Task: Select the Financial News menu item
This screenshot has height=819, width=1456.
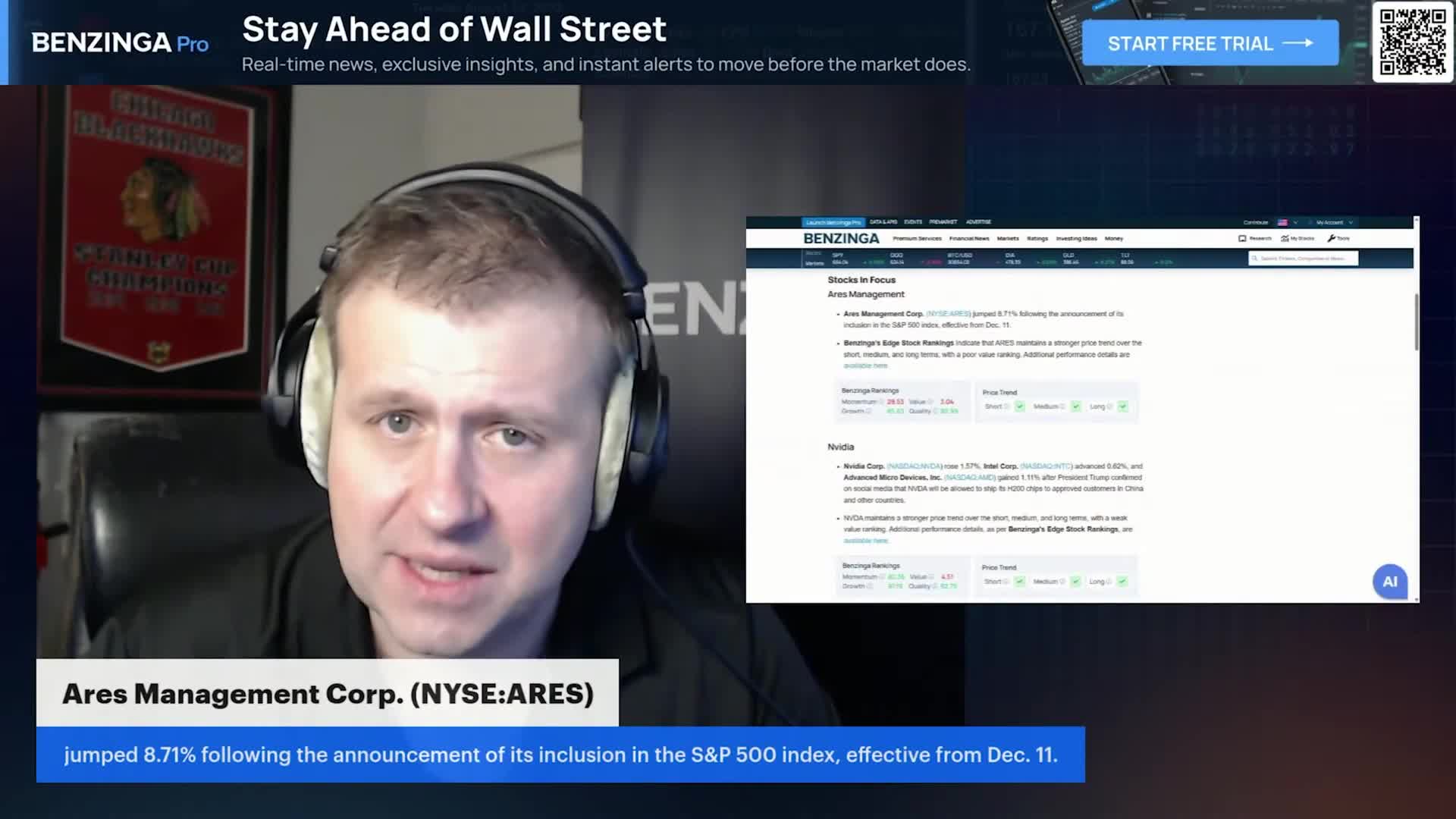Action: point(969,238)
